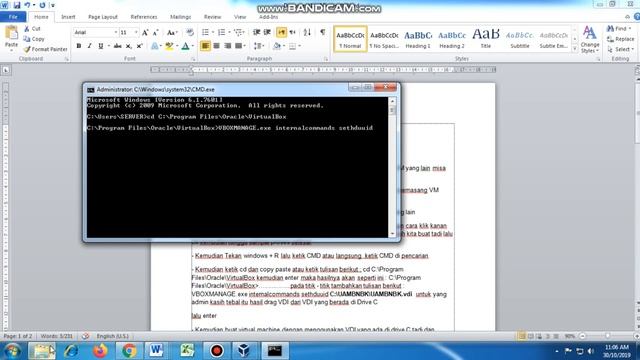Image resolution: width=640 pixels, height=360 pixels.
Task: Apply the Title style
Action: click(486, 39)
